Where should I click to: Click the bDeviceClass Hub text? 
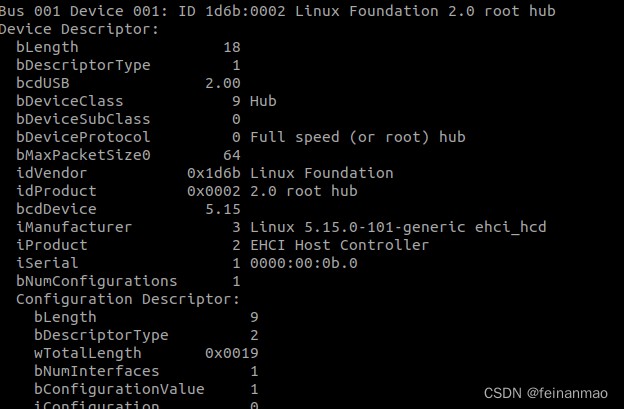coord(263,101)
